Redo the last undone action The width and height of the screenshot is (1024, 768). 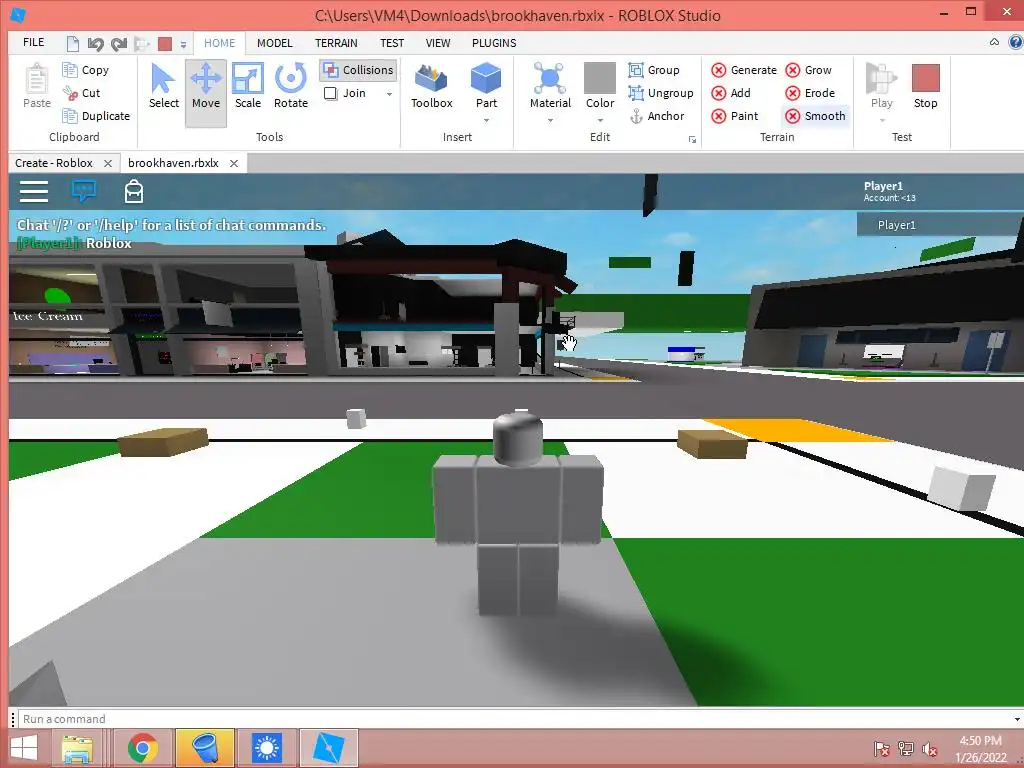click(119, 43)
